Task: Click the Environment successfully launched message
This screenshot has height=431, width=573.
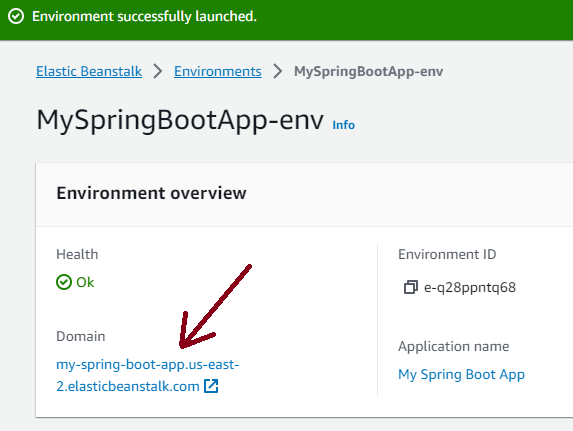Action: [x=144, y=16]
